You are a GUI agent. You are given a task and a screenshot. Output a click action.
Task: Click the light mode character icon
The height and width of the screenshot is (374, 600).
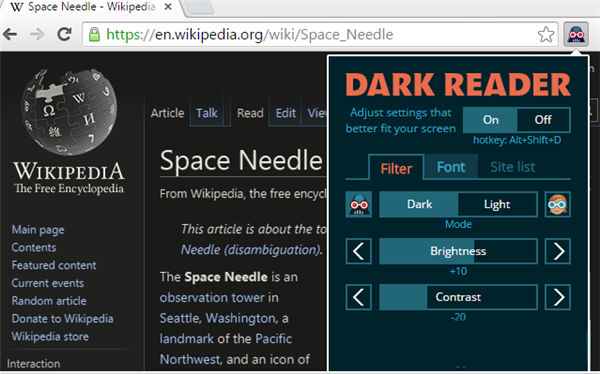[558, 204]
